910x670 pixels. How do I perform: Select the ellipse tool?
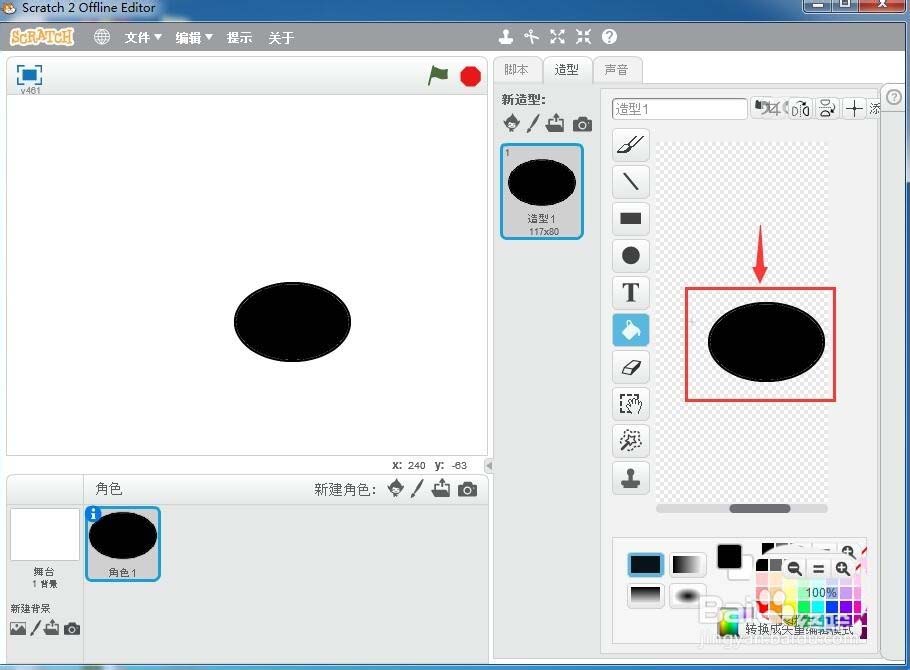tap(630, 255)
